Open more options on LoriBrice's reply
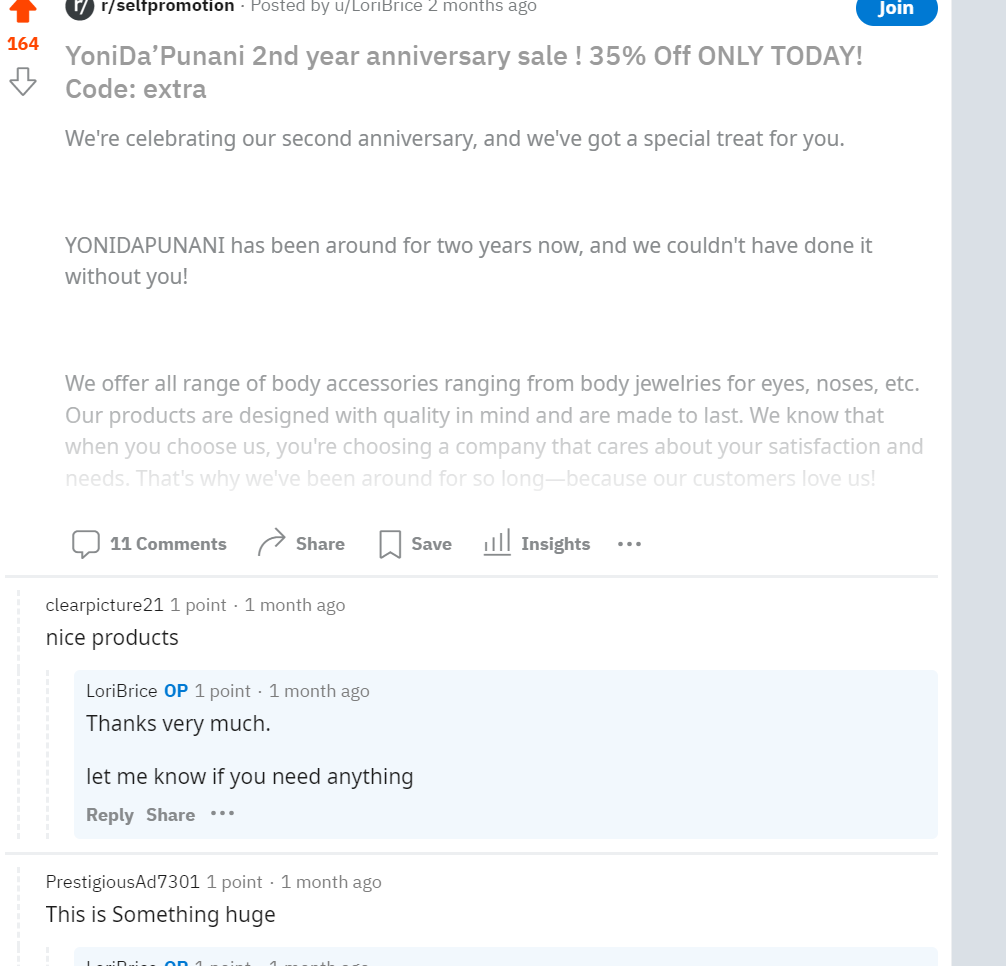This screenshot has width=1006, height=966. 222,814
